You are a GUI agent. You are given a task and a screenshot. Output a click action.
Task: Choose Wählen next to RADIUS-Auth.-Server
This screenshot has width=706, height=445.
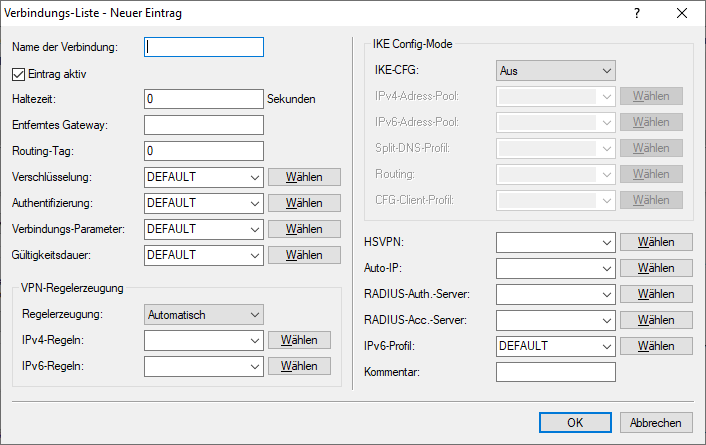tap(656, 294)
